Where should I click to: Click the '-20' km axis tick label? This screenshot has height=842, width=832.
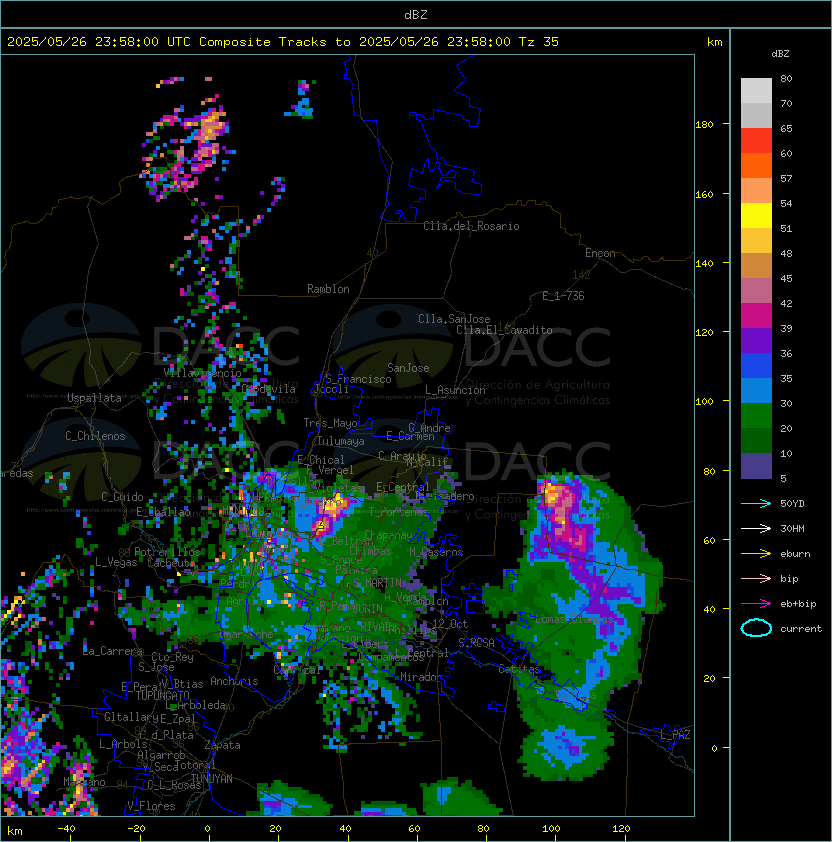pyautogui.click(x=136, y=829)
